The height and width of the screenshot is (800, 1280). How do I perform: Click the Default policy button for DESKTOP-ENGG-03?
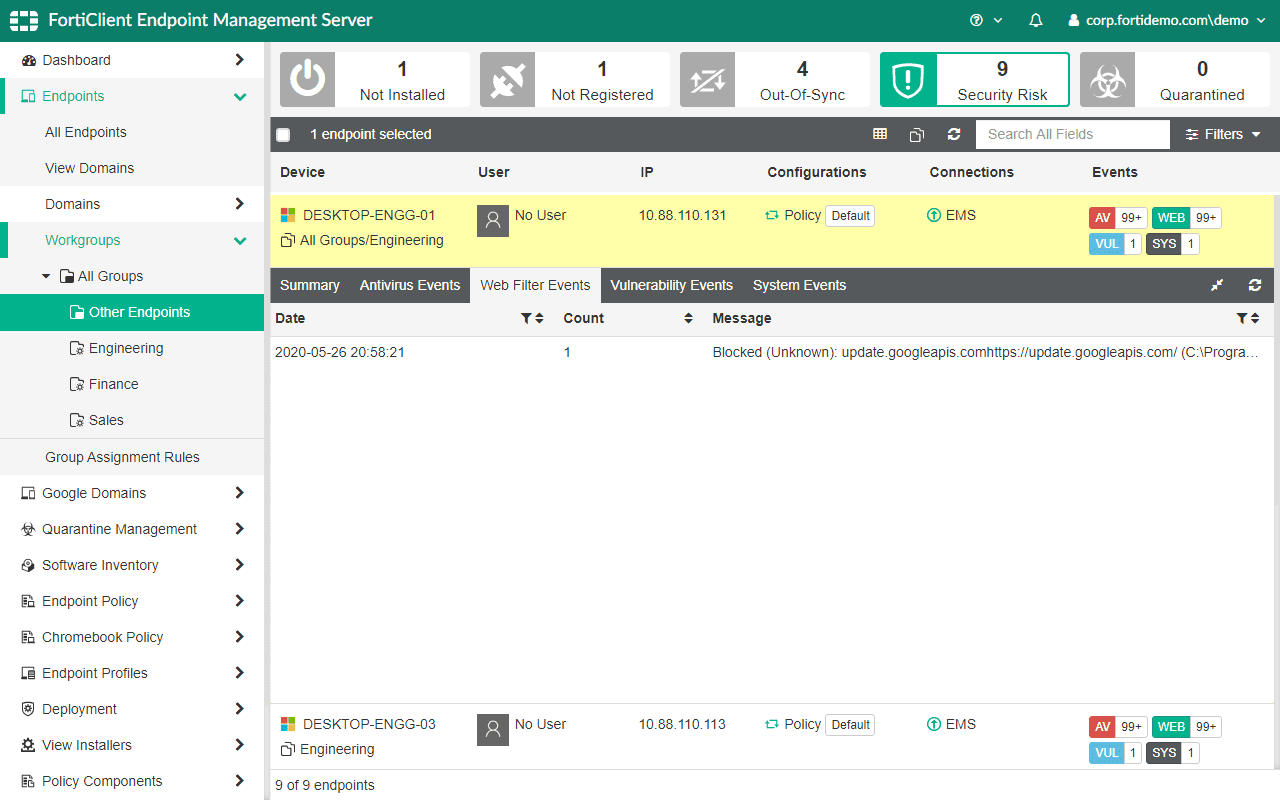tap(850, 725)
